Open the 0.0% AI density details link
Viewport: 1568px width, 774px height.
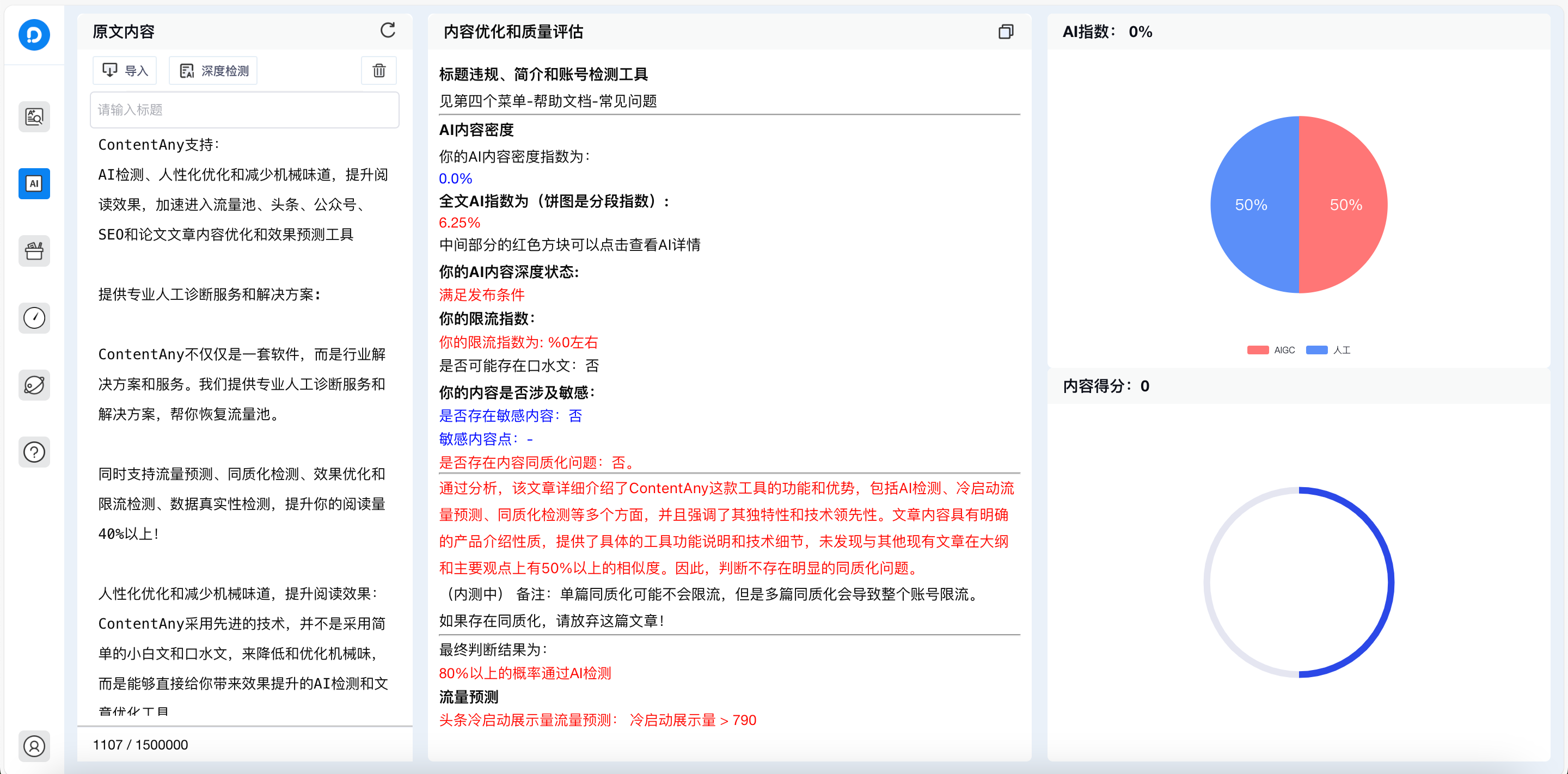455,179
